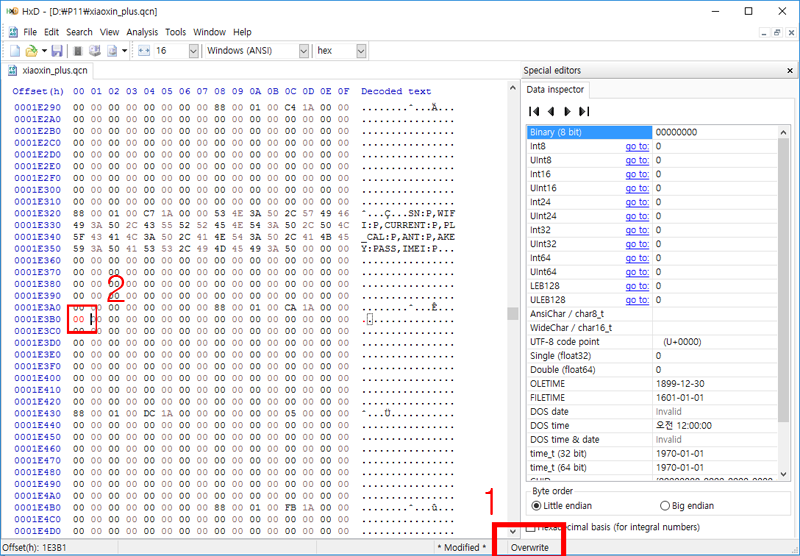Click Data inspector scroll down arrow
The image size is (800, 556).
click(x=784, y=474)
